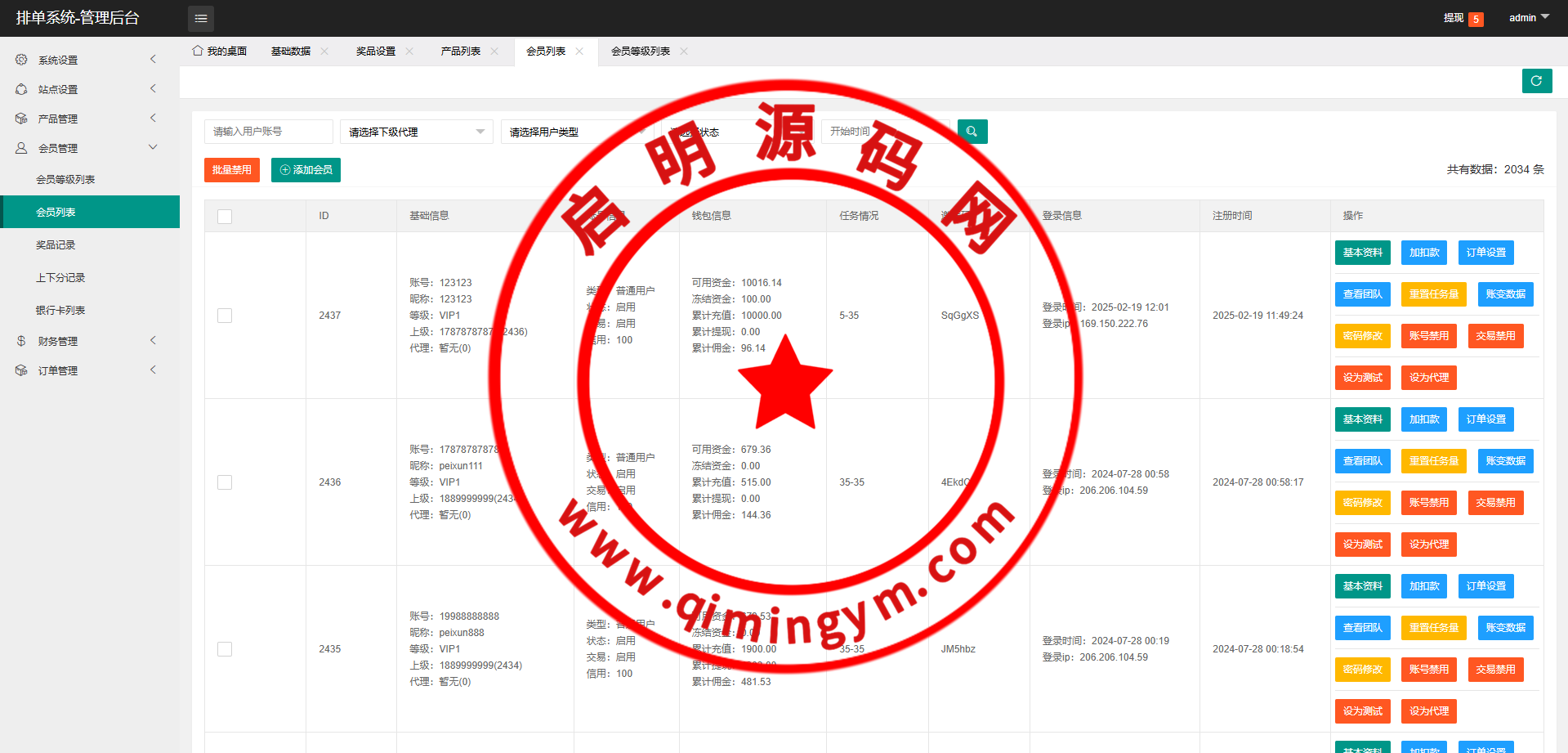Open the 请选择下级代理 dropdown
This screenshot has width=1568, height=753.
(x=416, y=132)
